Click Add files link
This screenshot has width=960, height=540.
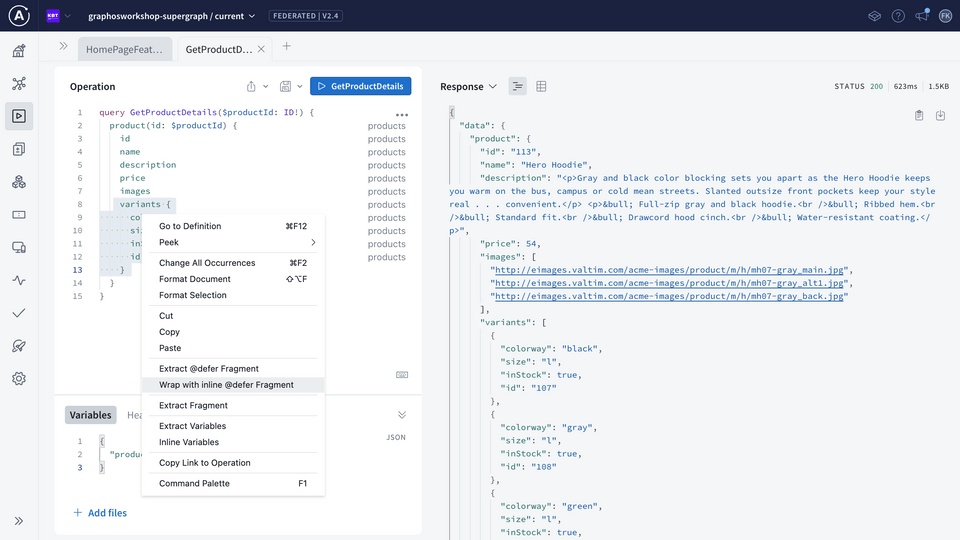click(x=100, y=513)
